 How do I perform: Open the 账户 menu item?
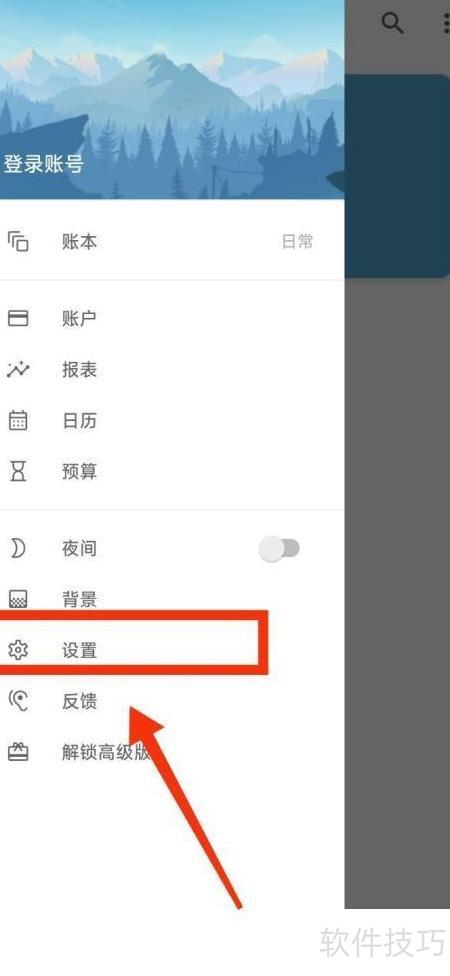coord(172,319)
